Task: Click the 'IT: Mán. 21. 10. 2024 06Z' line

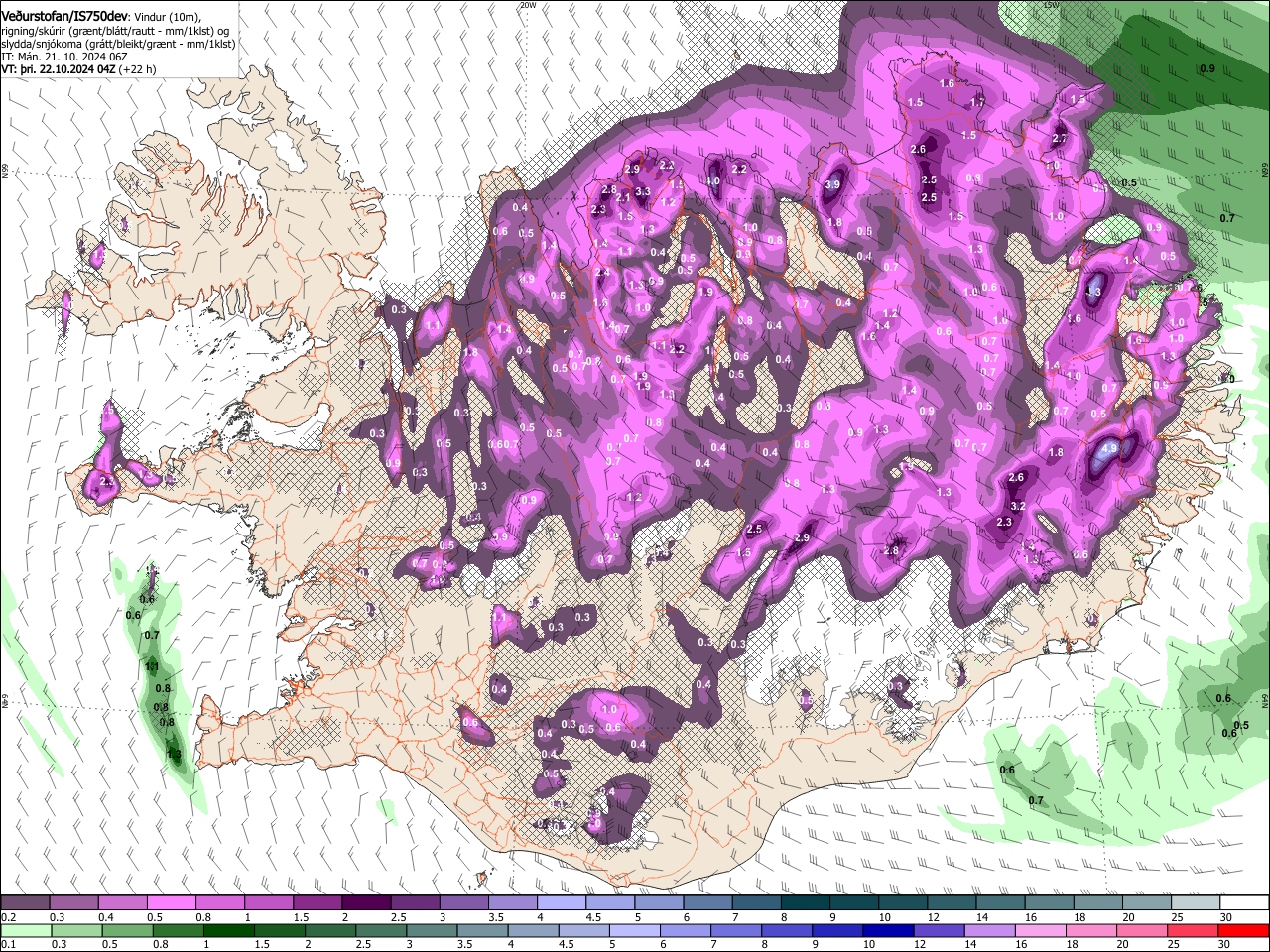Action: coord(63,58)
